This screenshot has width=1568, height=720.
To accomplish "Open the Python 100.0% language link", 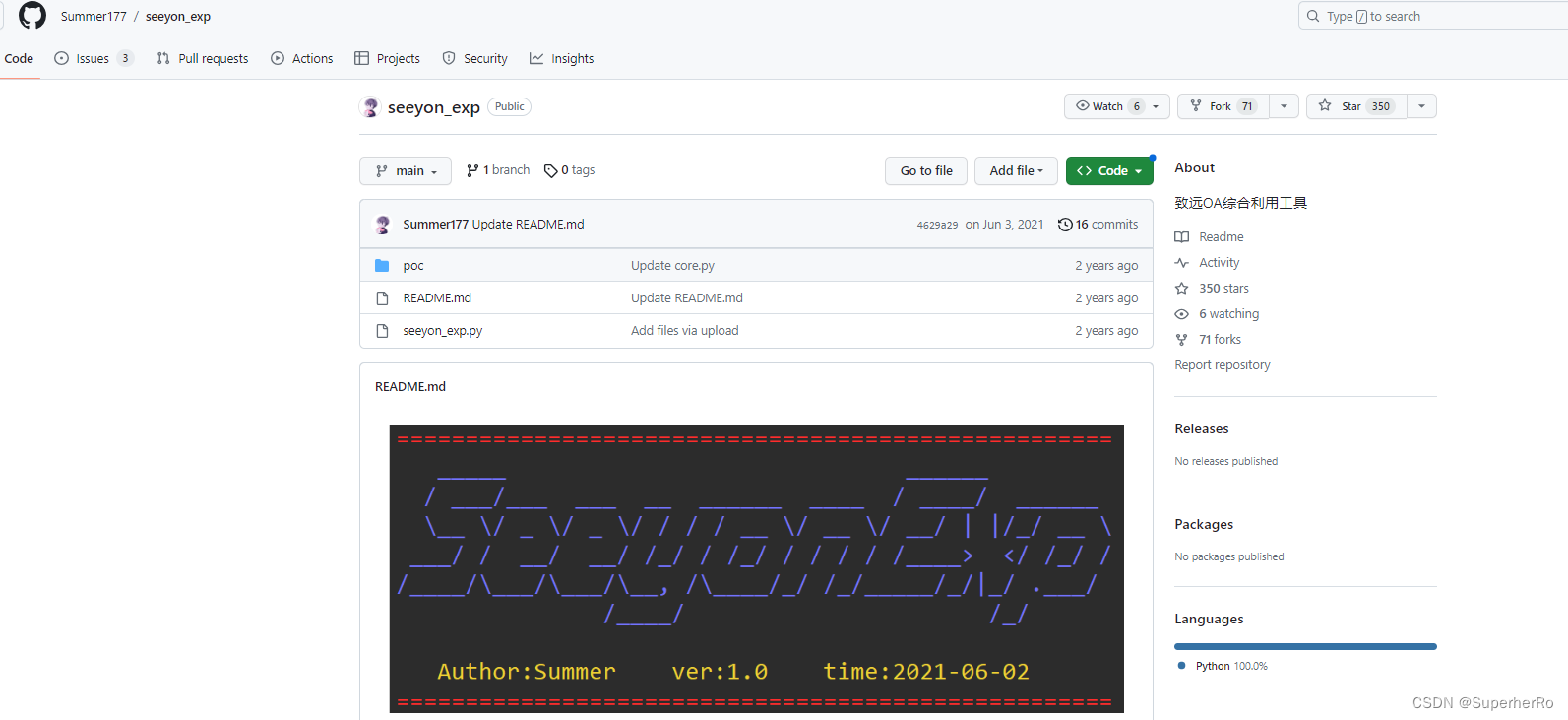I will [x=1231, y=667].
